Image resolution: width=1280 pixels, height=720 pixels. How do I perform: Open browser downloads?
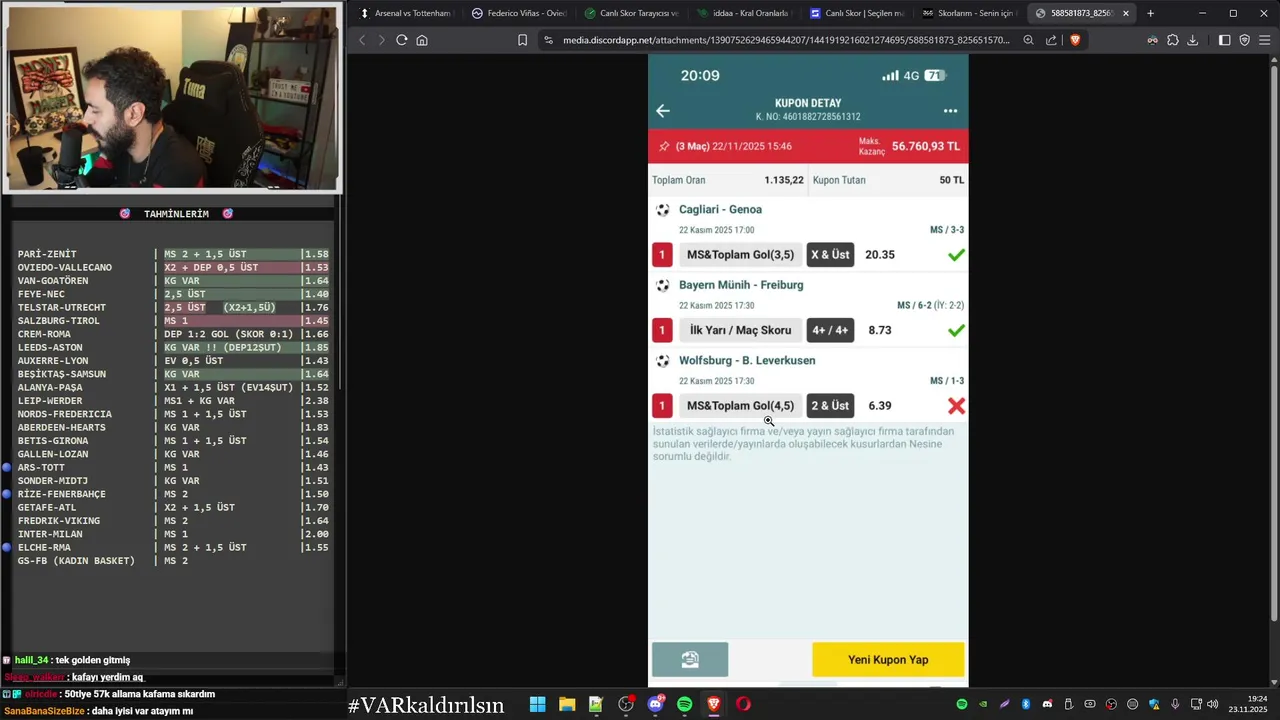coord(1192,40)
